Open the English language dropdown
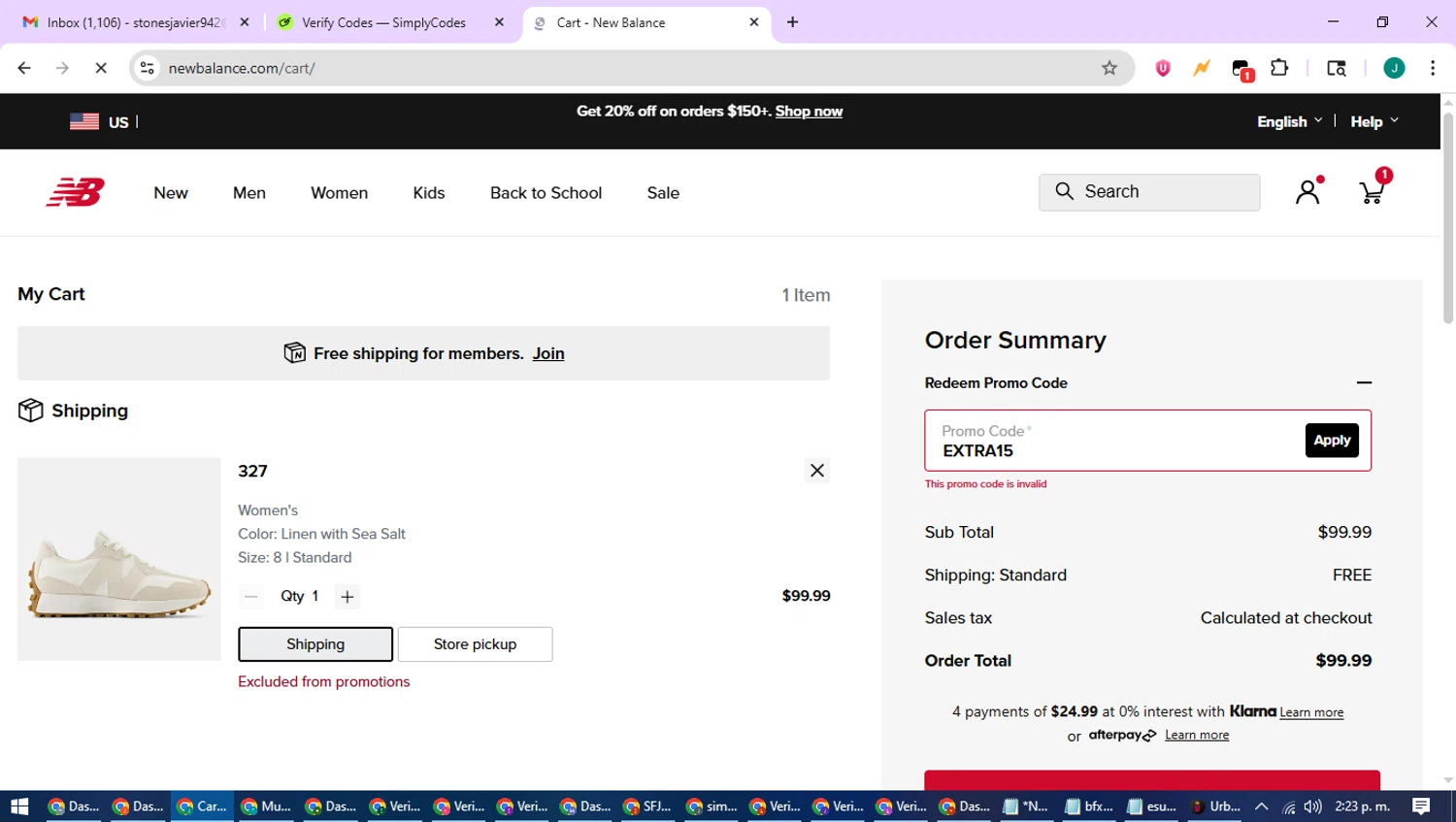Image resolution: width=1456 pixels, height=822 pixels. (x=1289, y=121)
